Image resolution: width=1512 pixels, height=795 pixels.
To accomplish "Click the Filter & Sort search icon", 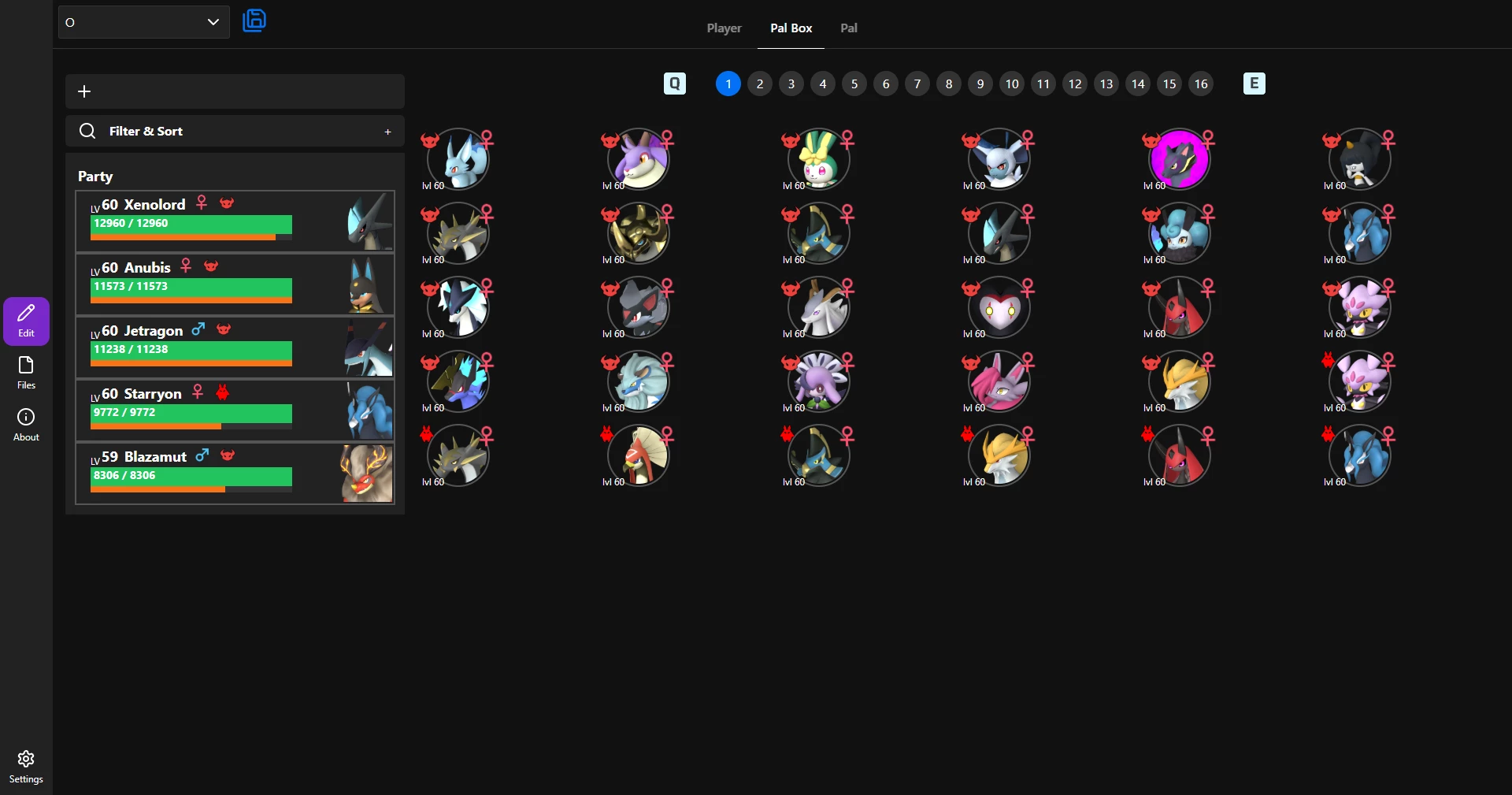I will 87,131.
